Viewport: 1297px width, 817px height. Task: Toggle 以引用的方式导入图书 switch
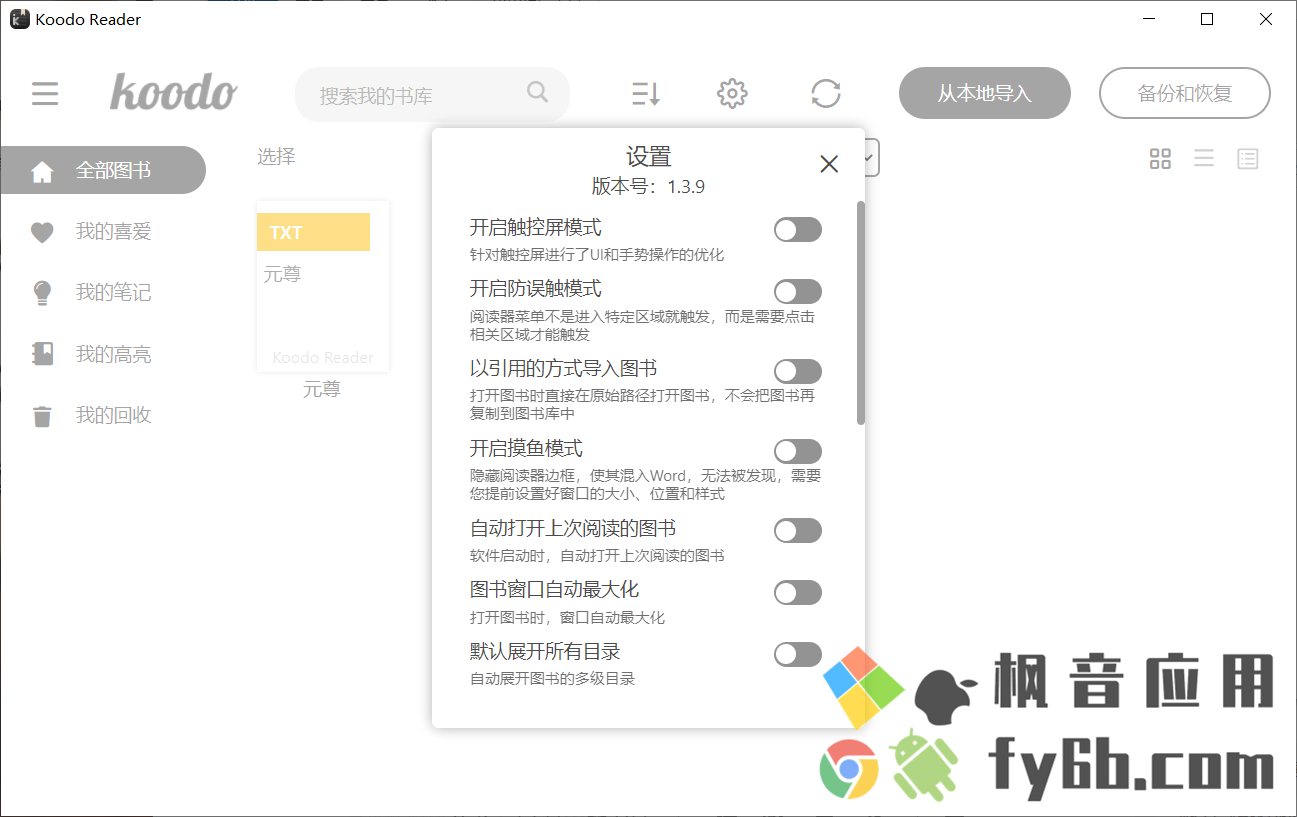tap(798, 372)
